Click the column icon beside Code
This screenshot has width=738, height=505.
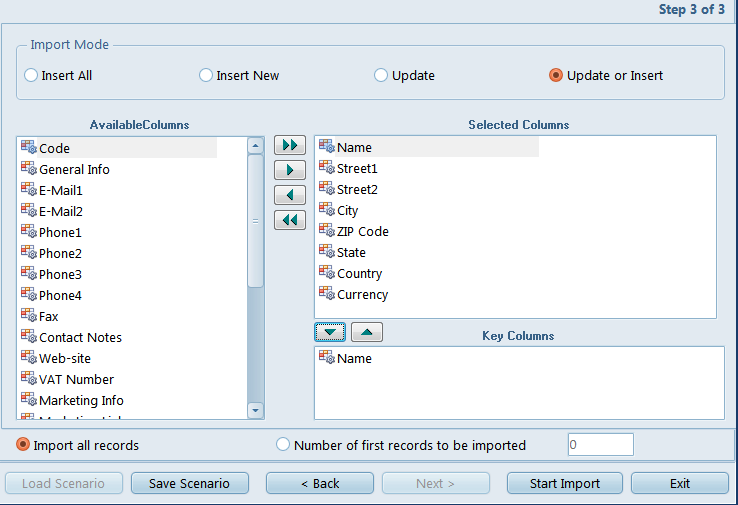[x=29, y=147]
